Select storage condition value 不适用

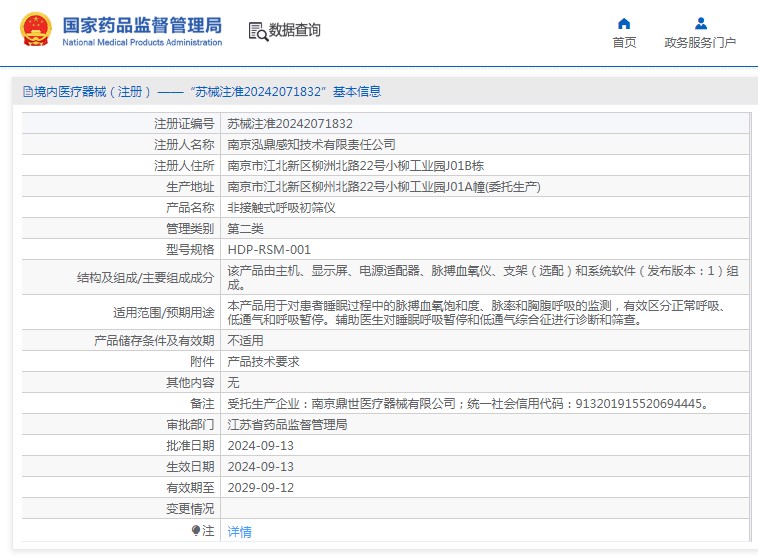click(246, 340)
